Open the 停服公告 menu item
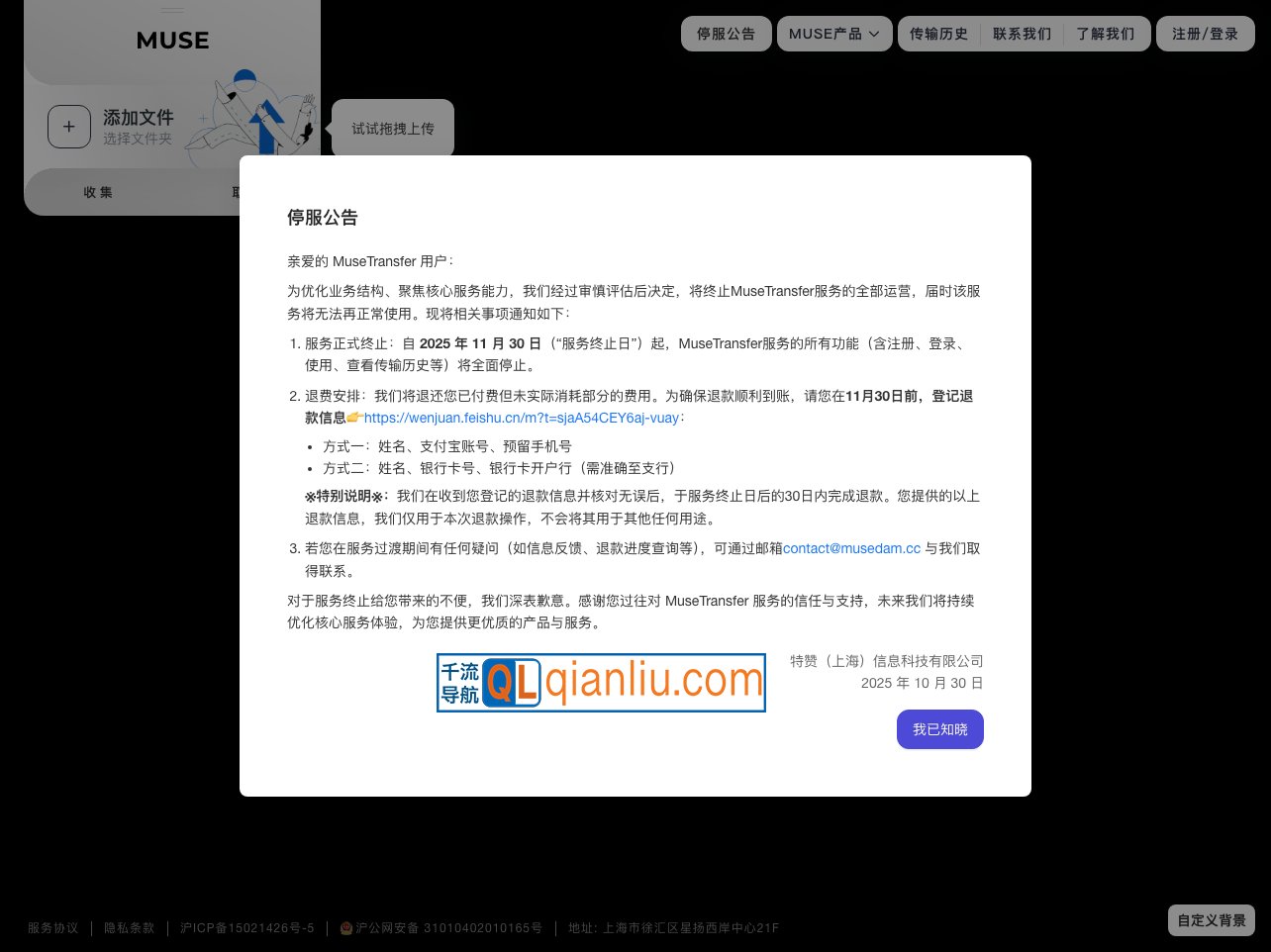This screenshot has width=1271, height=952. [x=726, y=34]
